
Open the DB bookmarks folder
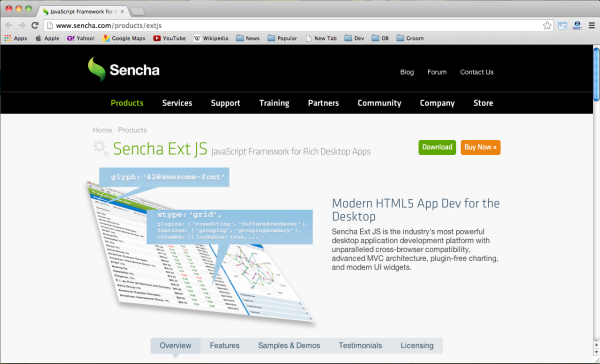[x=380, y=38]
